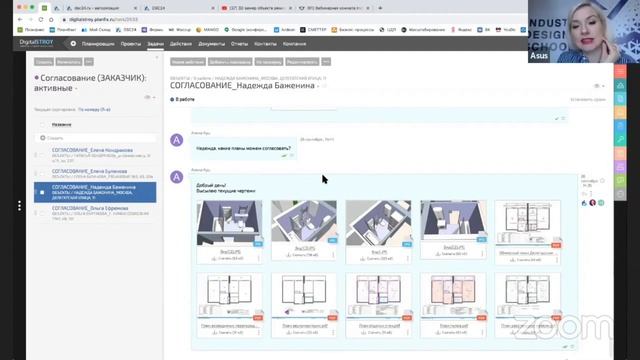Open dropdown arrow beside СОГЛАСОВАНИЕ_Надежда Баженина title
Screen dimensions: 640x360
(x=318, y=86)
